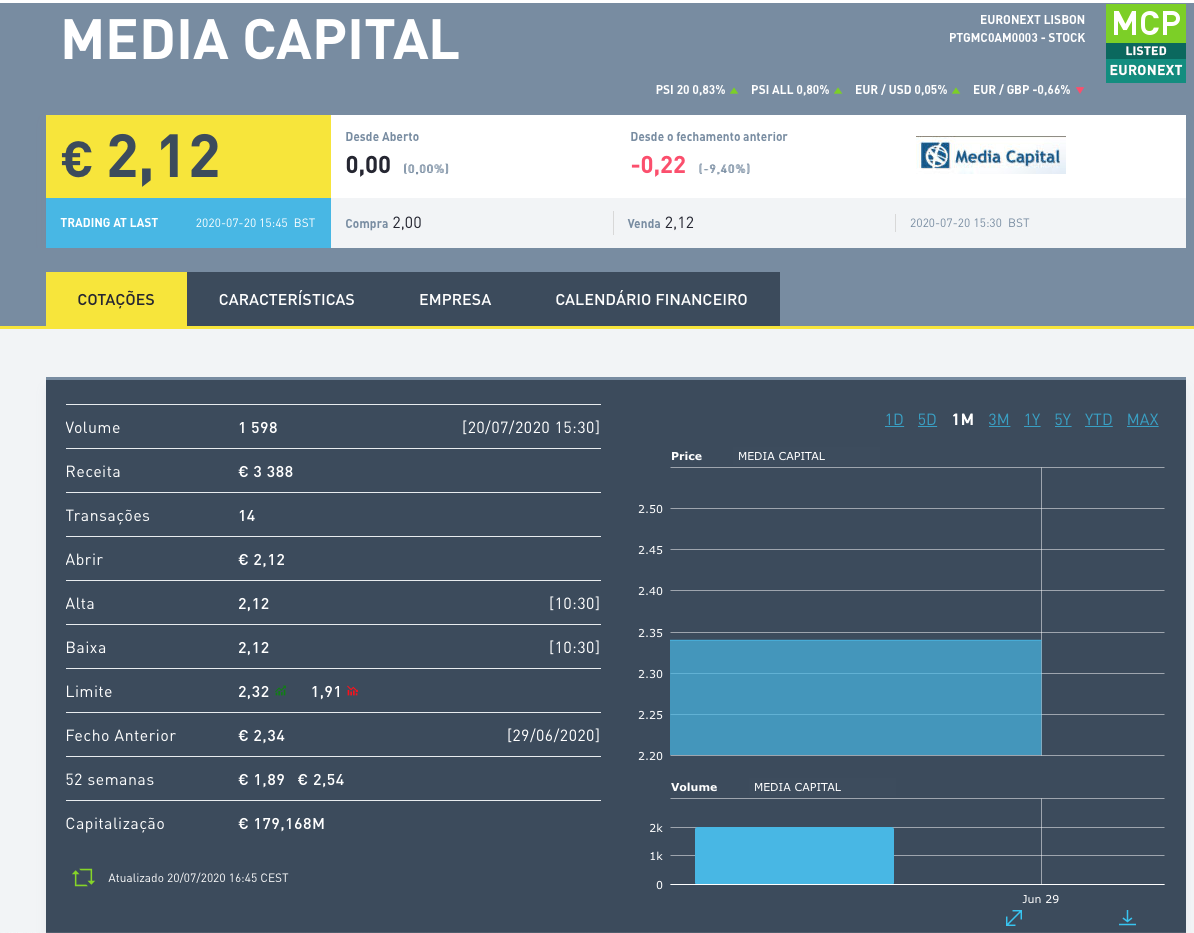The image size is (1194, 933).
Task: Click the green refresh arrows icon
Action: coord(83,877)
